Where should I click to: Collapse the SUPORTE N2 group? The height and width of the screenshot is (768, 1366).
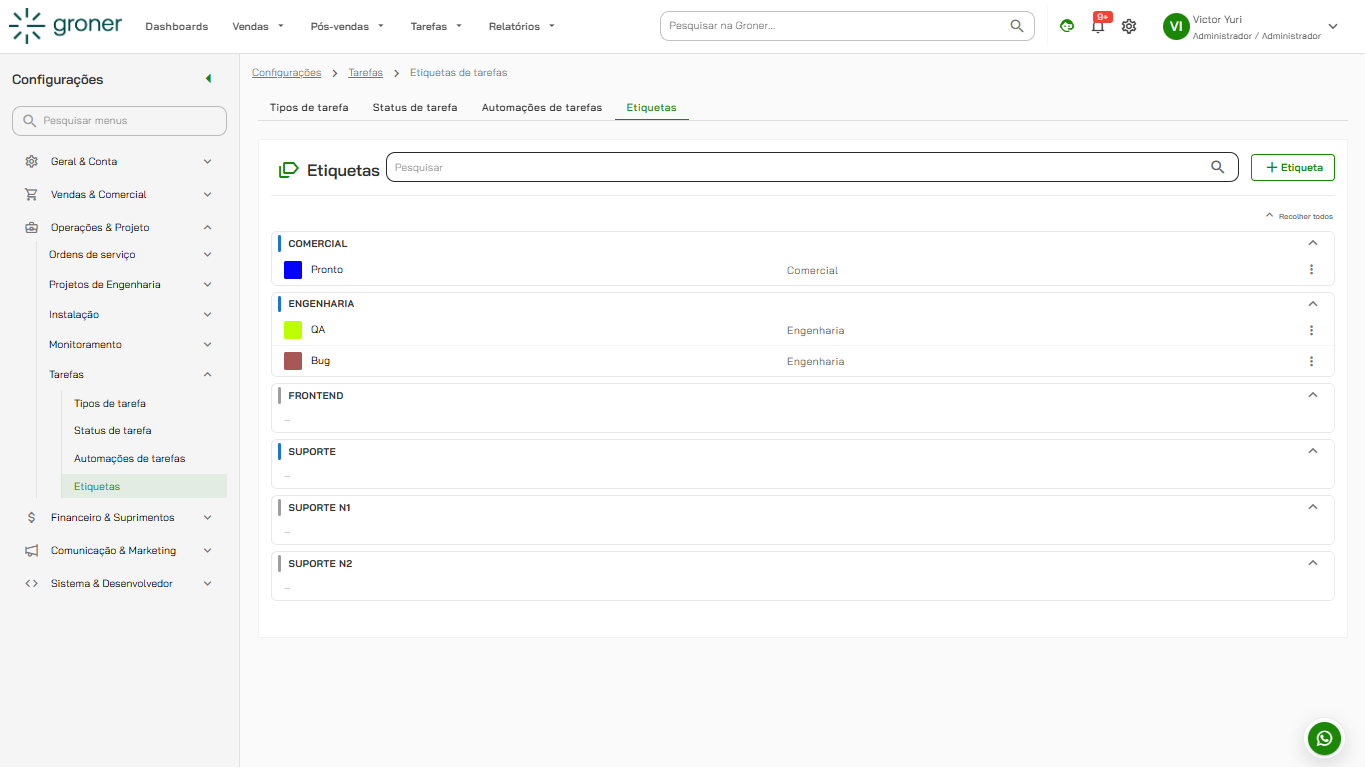click(1313, 563)
